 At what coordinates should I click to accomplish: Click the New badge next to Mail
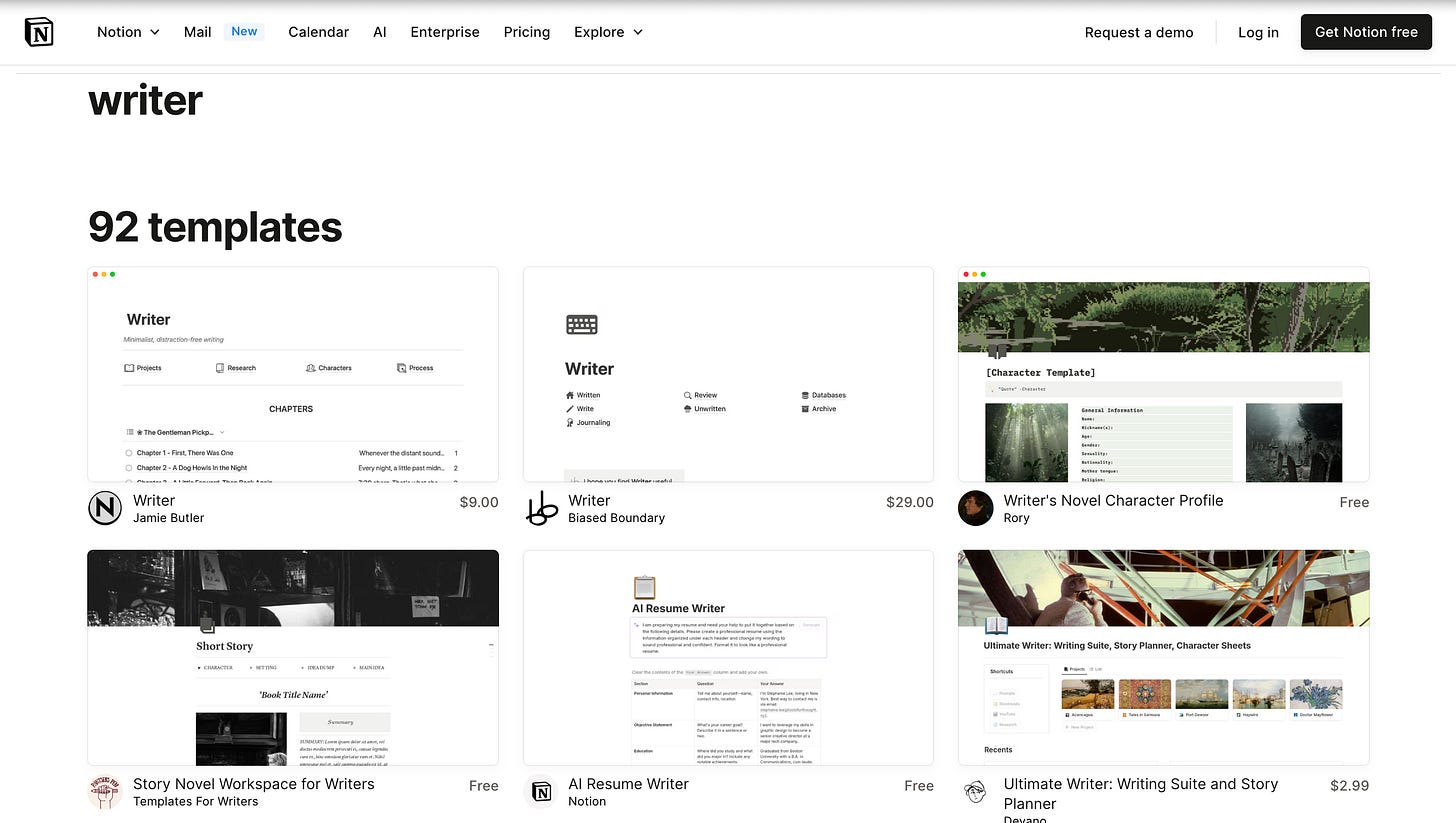click(244, 31)
